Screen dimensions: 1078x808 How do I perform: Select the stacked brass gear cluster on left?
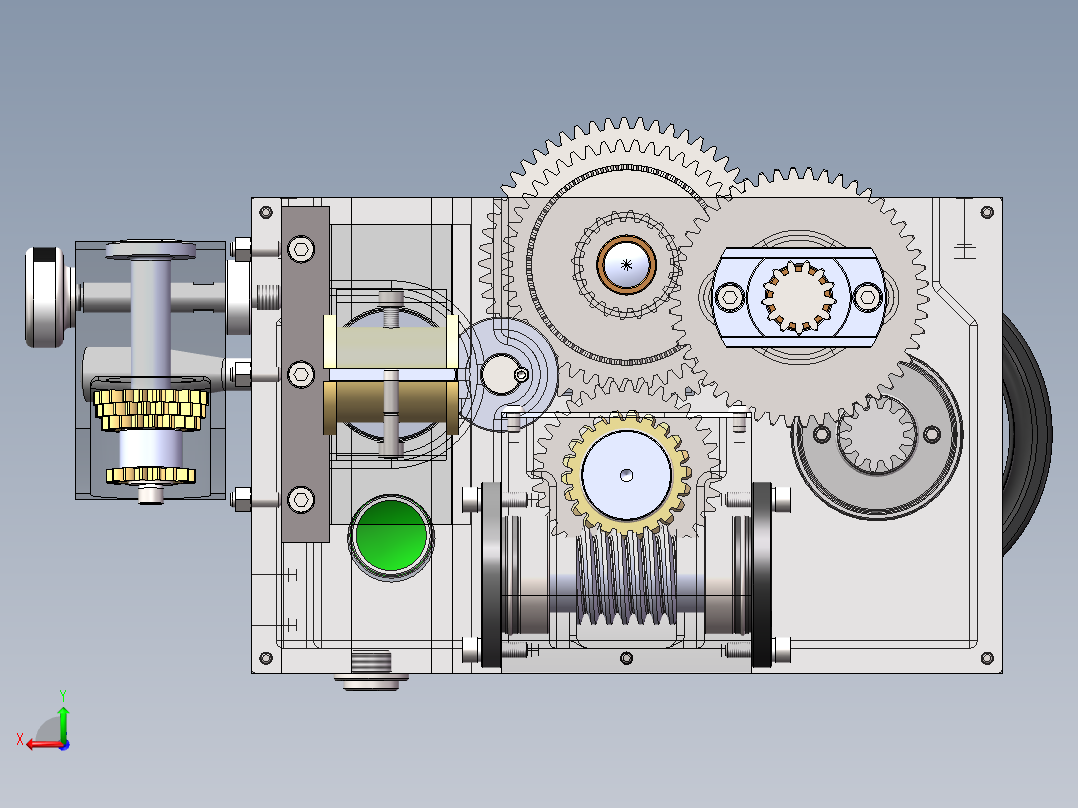(x=151, y=410)
